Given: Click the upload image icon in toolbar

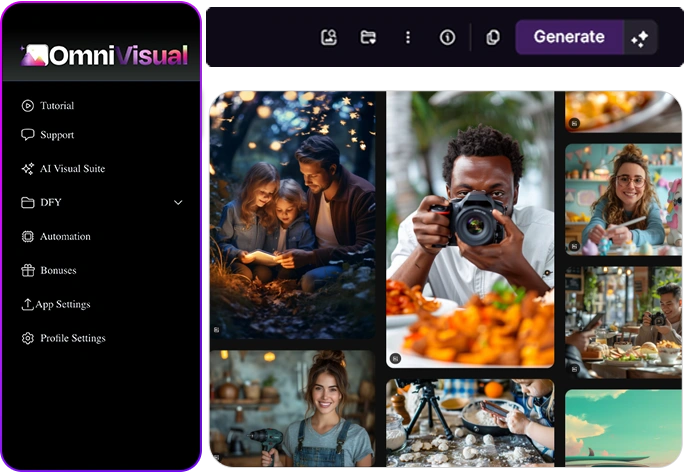Looking at the screenshot, I should click(329, 37).
